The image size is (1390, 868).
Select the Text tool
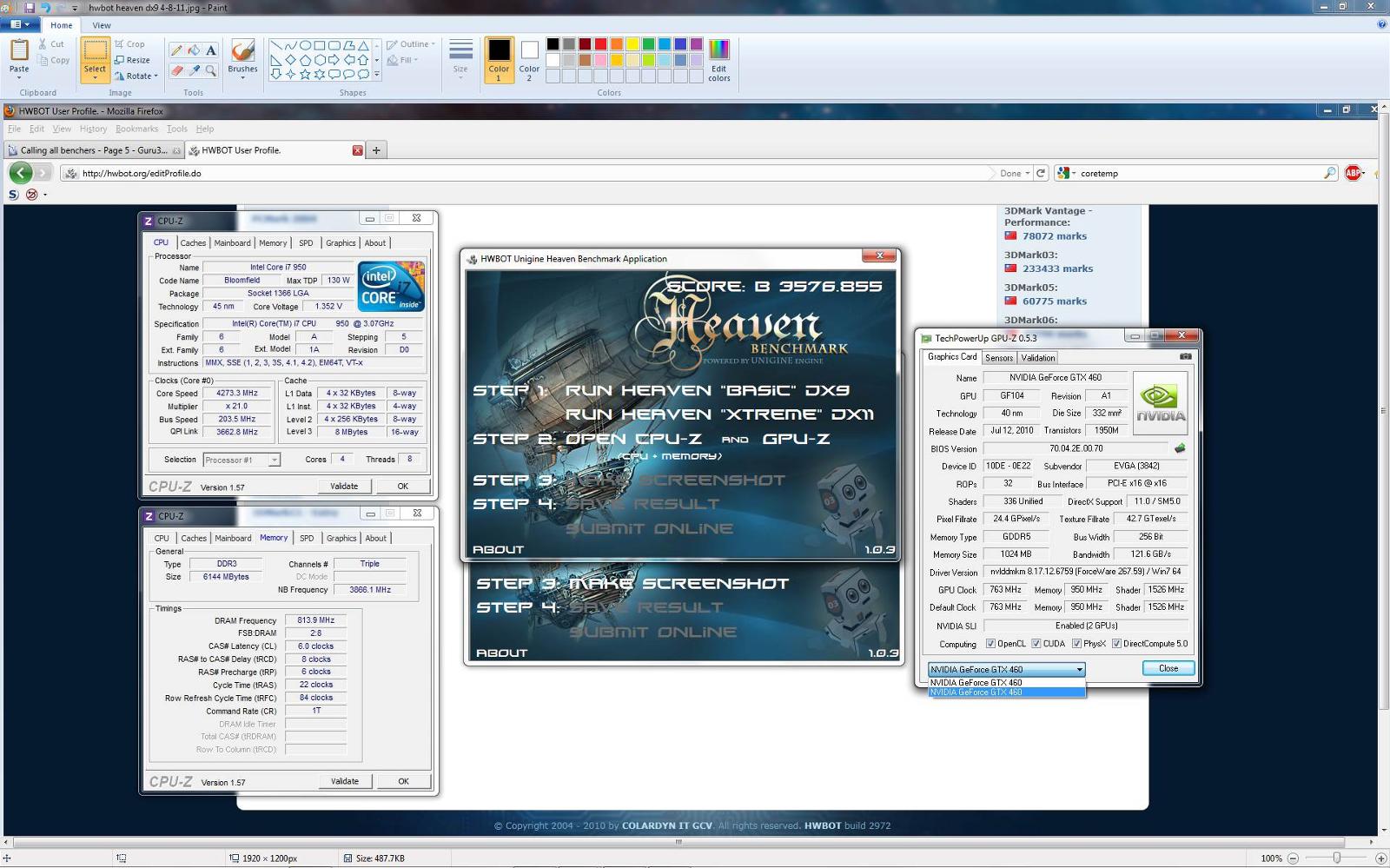(x=210, y=50)
